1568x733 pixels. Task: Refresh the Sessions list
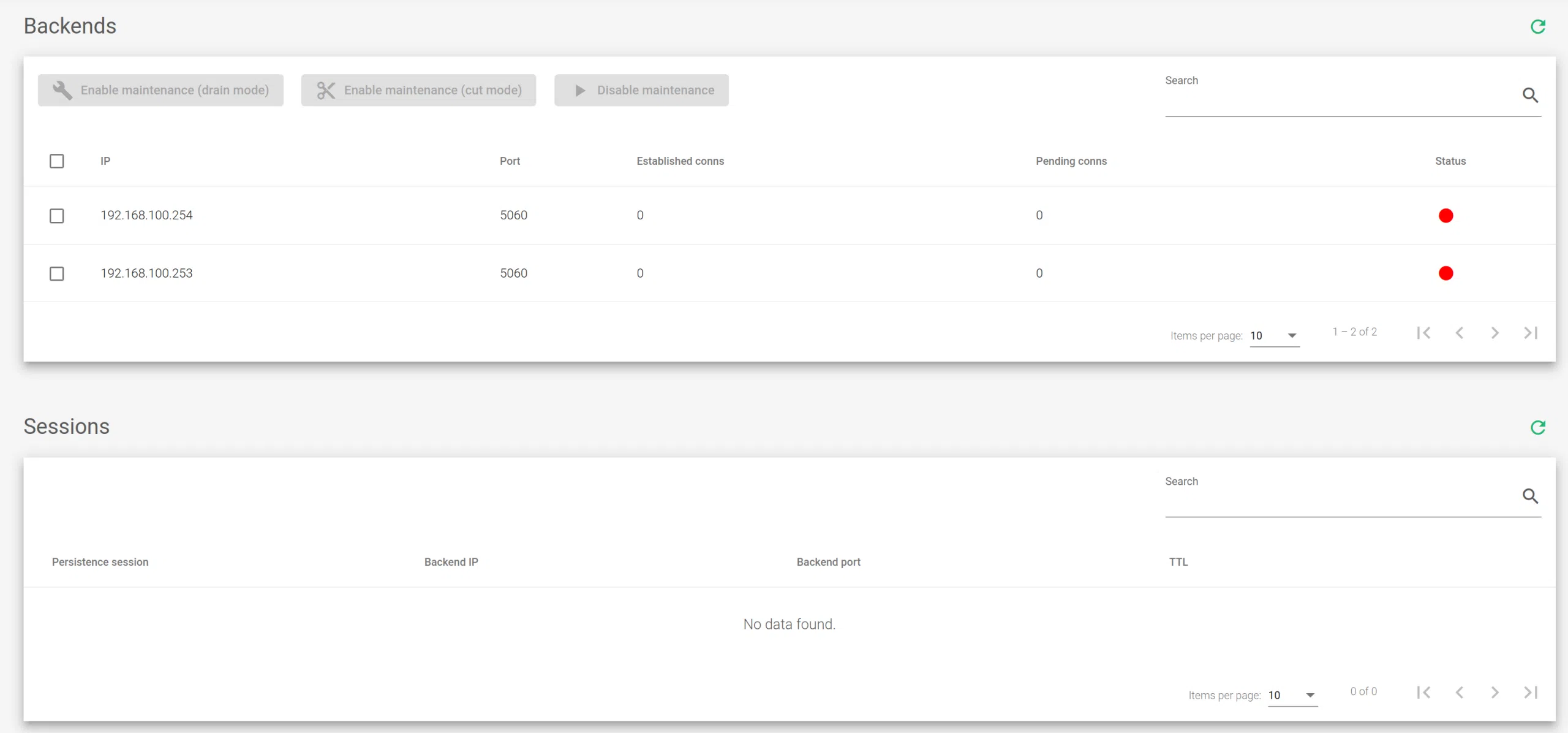(x=1537, y=427)
